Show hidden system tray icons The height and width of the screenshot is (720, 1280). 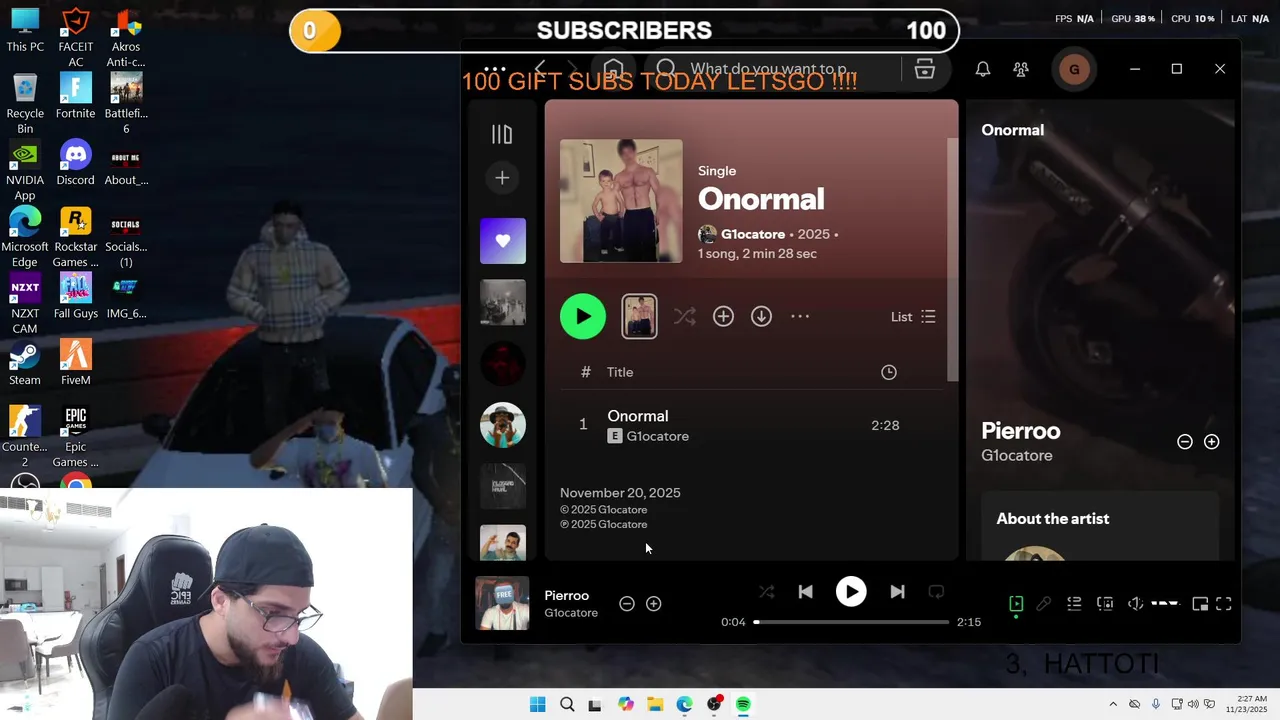click(x=1113, y=705)
